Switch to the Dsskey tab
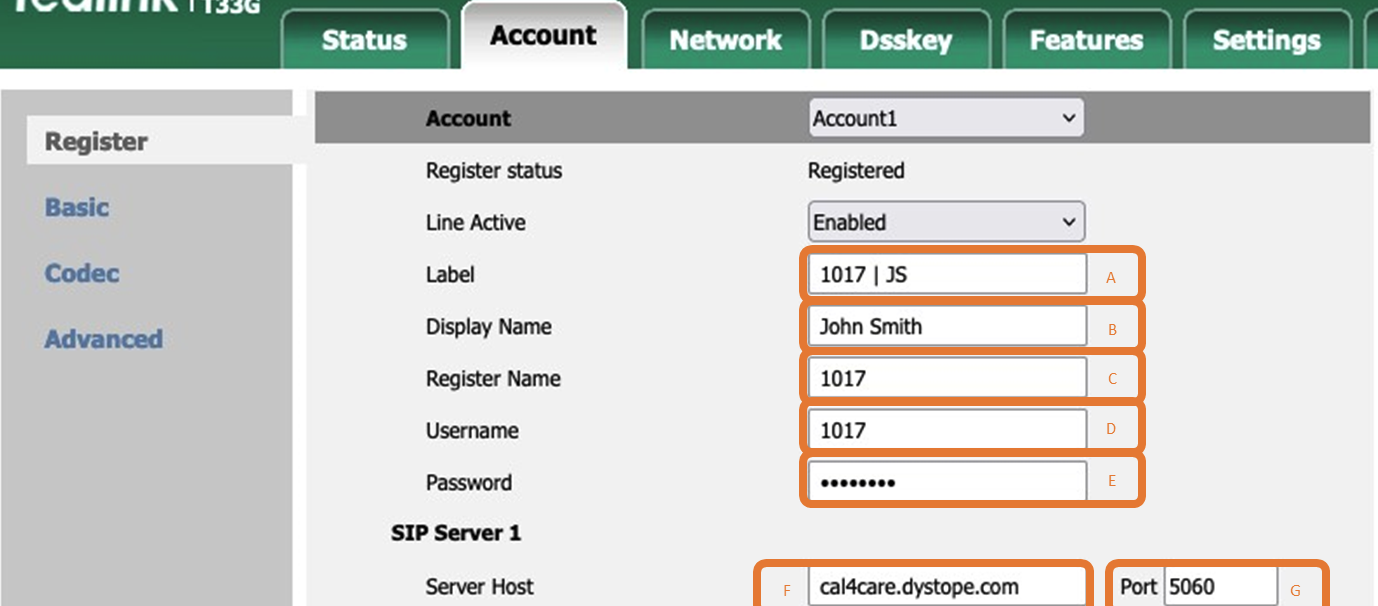 (906, 40)
